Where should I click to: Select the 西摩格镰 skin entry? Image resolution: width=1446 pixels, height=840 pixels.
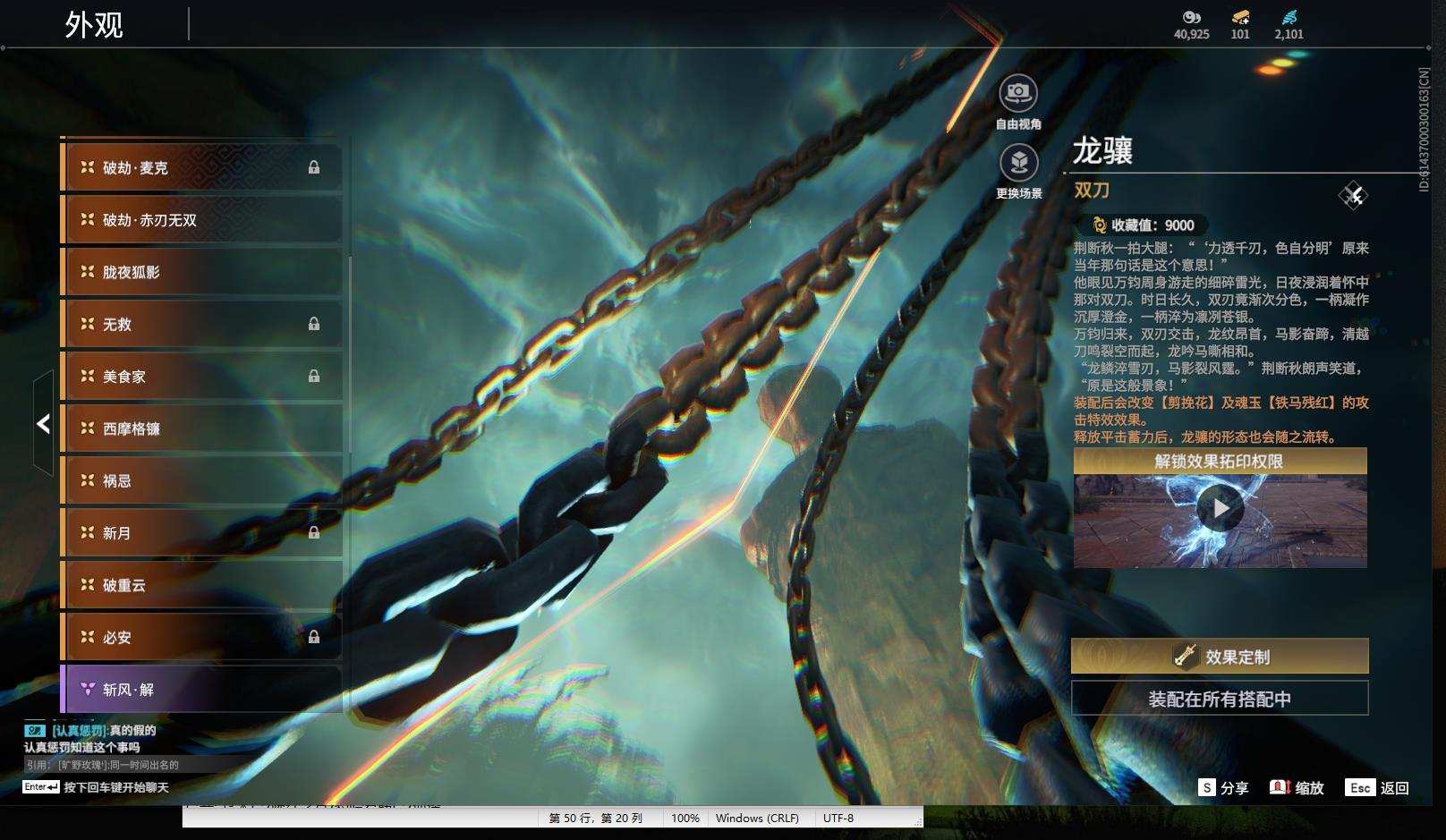tap(201, 428)
